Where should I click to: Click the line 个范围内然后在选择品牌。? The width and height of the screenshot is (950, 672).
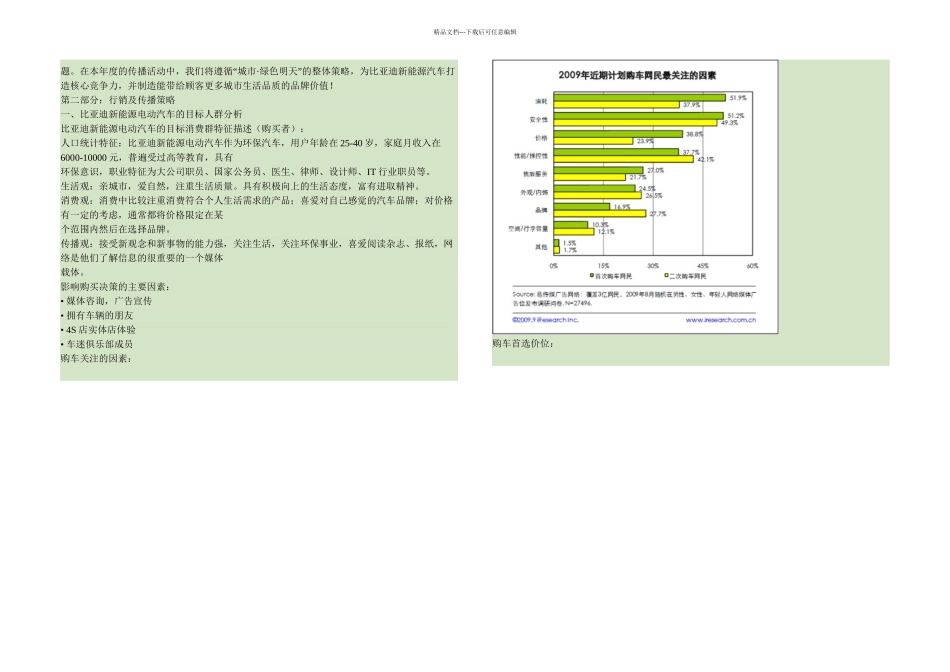(118, 229)
